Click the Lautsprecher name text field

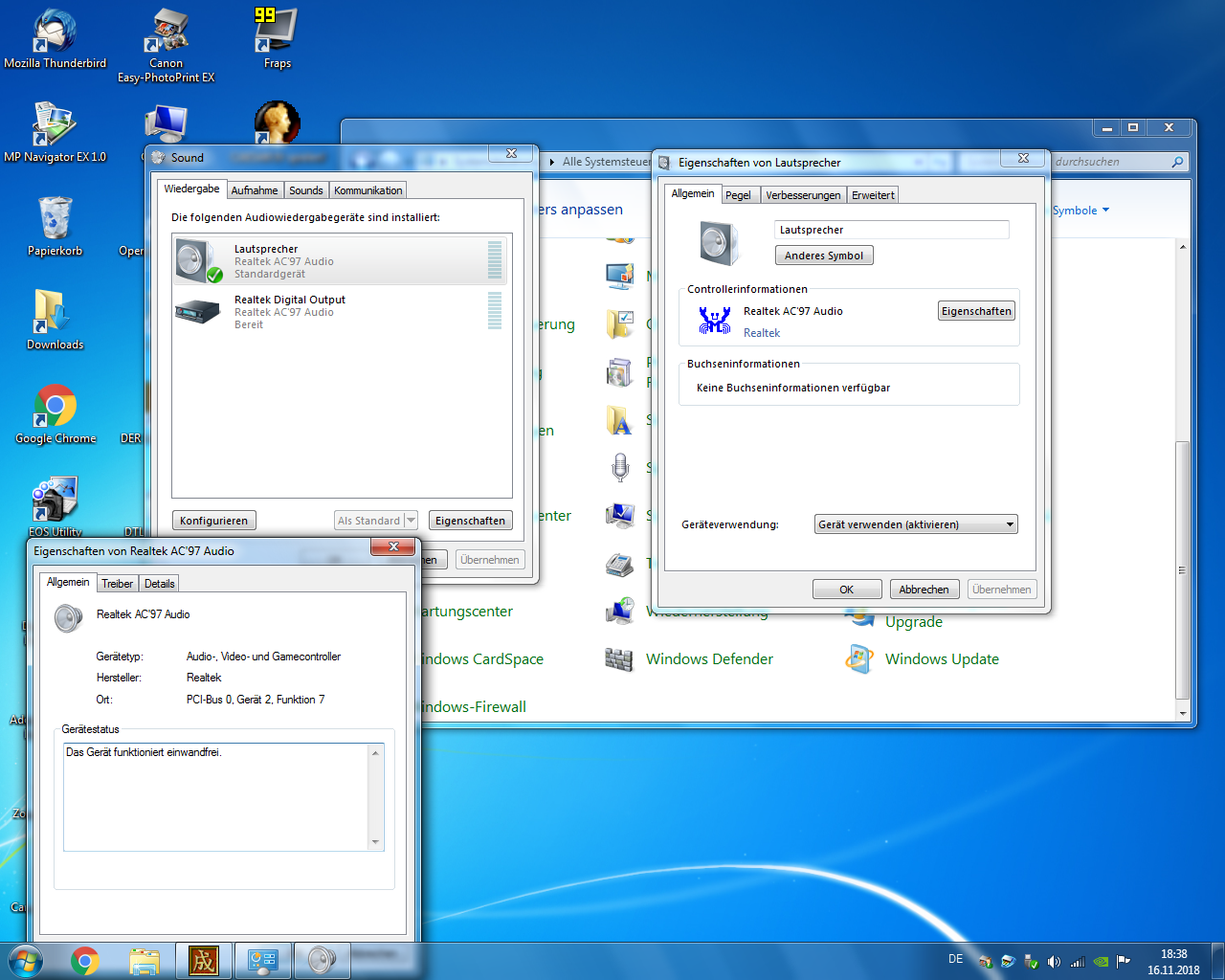(892, 230)
